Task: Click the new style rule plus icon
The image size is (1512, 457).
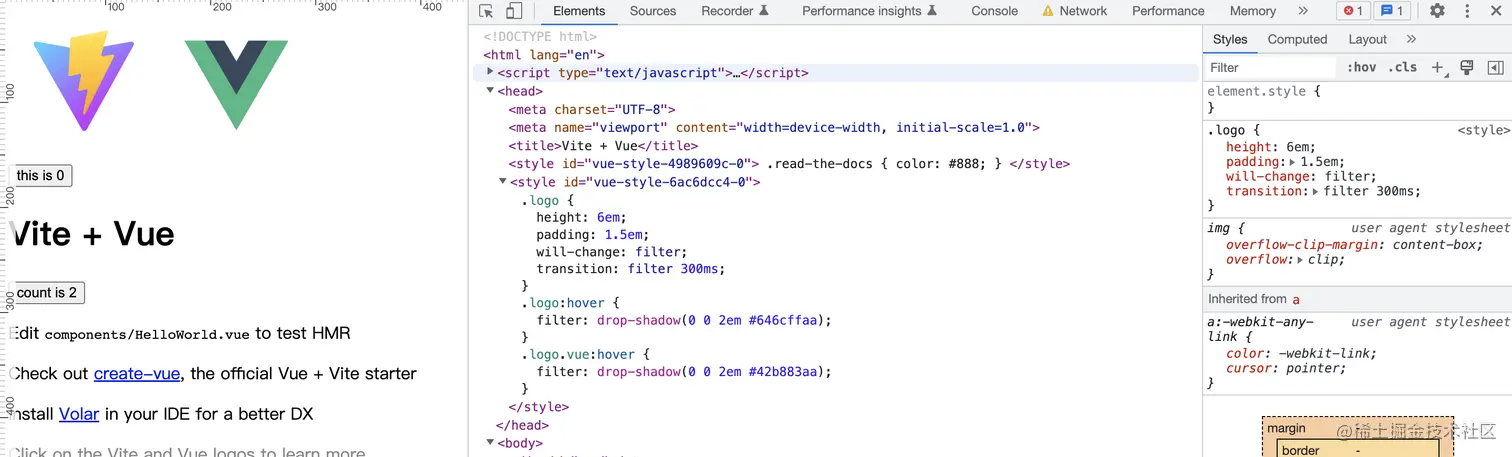Action: [1438, 68]
